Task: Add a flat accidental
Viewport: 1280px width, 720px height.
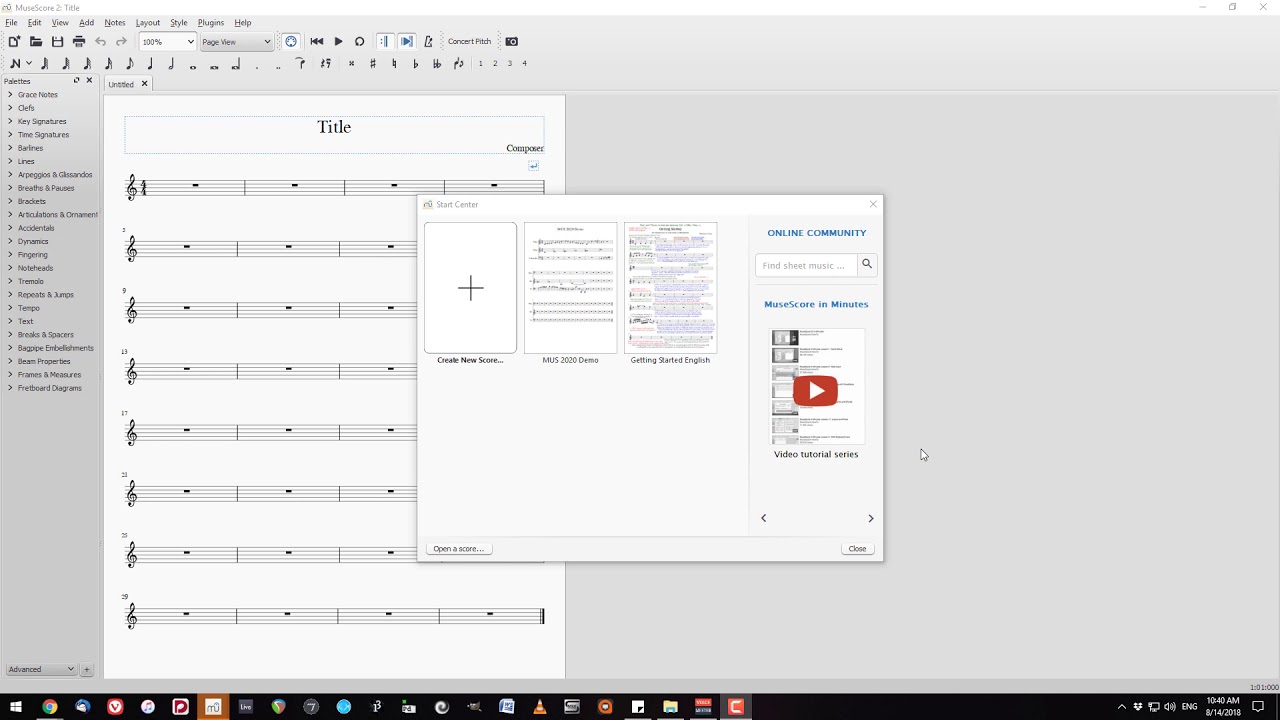Action: tap(415, 64)
